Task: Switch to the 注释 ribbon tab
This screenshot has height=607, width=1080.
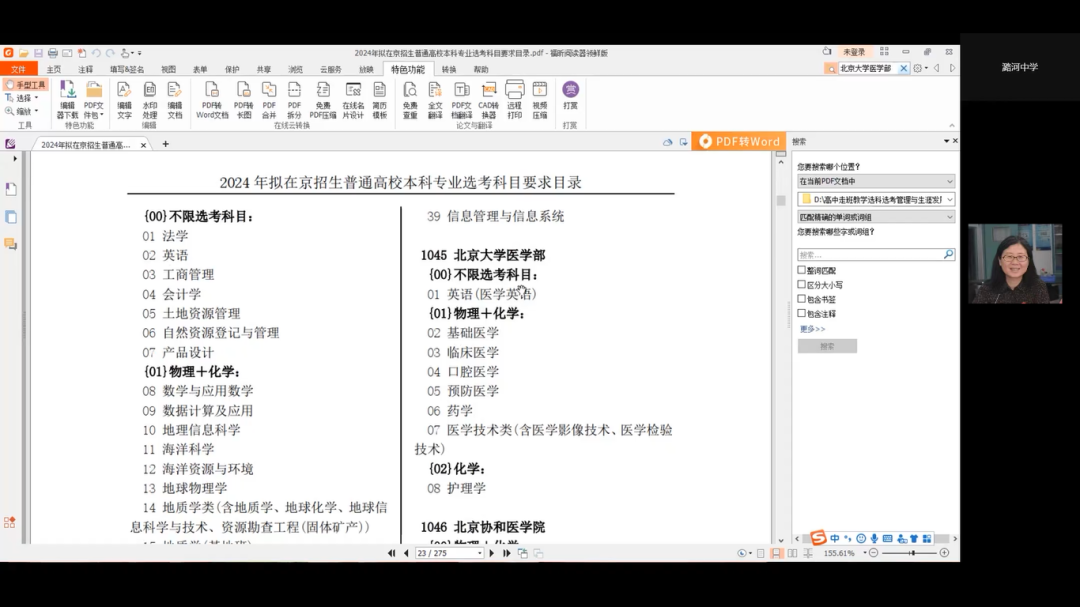Action: click(x=86, y=69)
